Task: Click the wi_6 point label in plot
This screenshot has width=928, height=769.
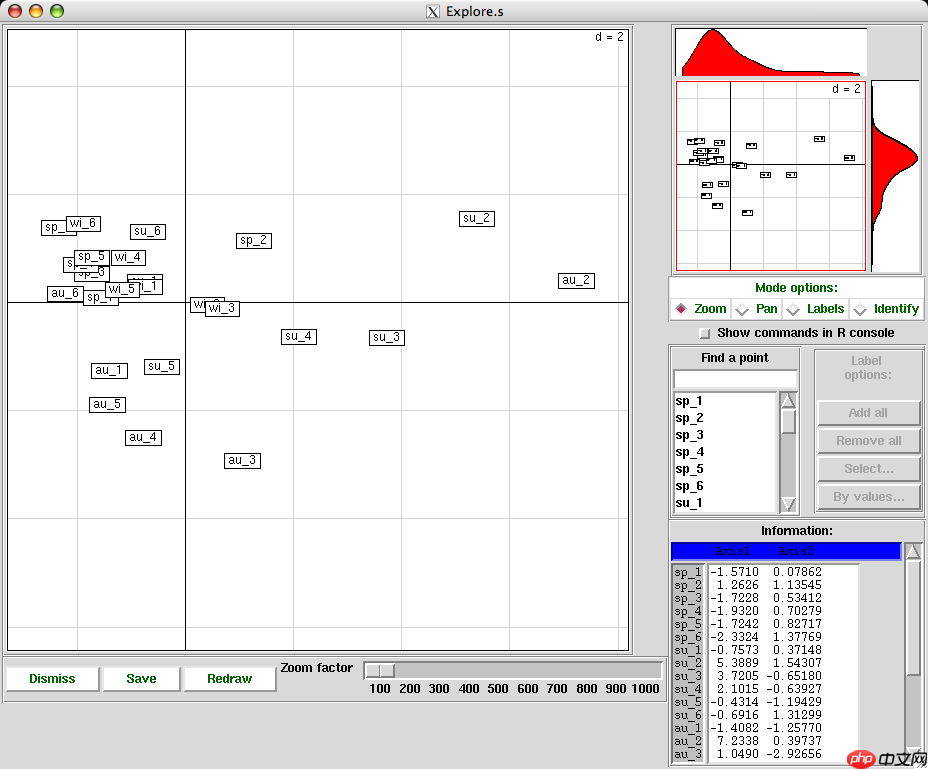Action: tap(83, 224)
